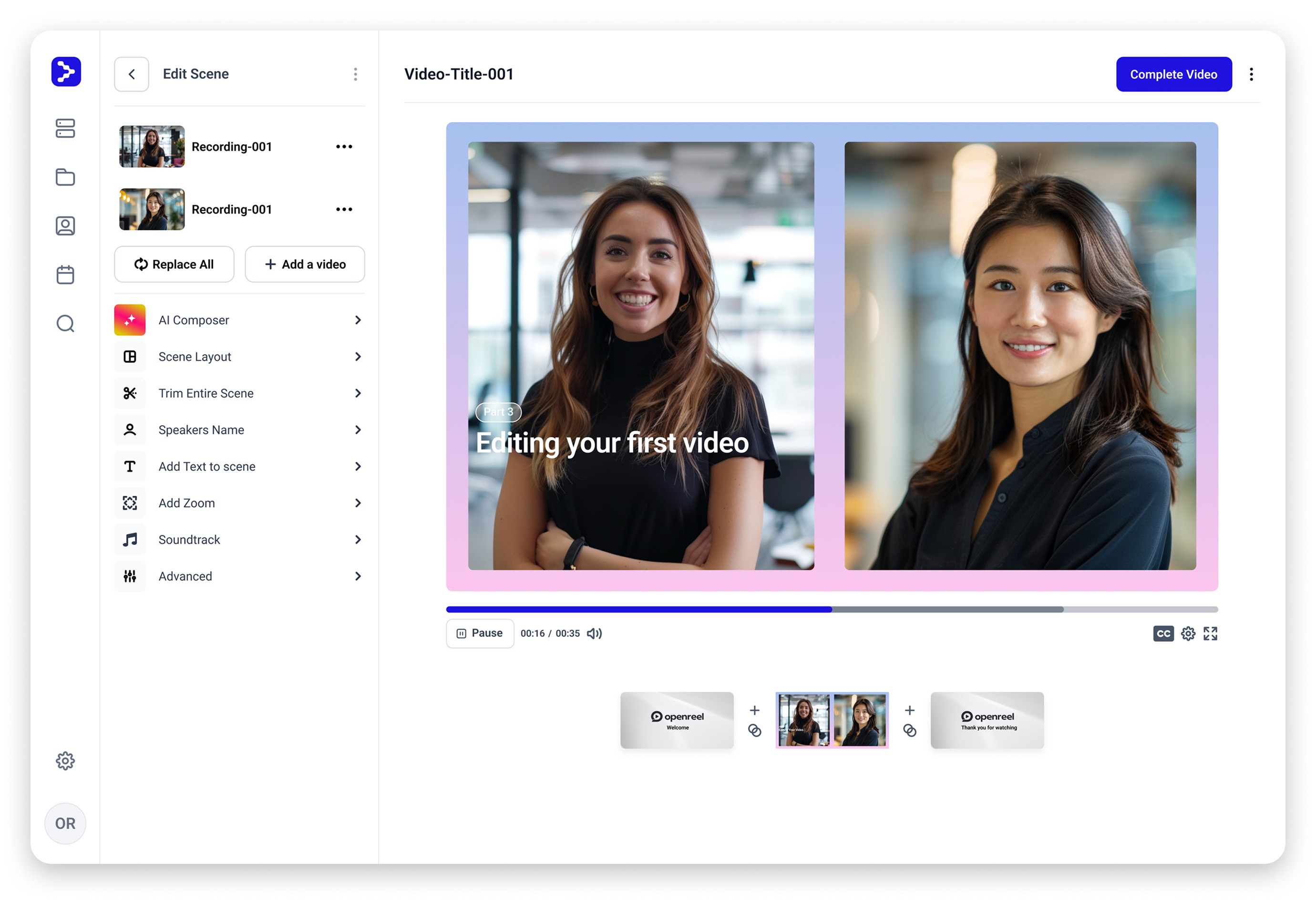Select the Thank you for watching thumbnail
The width and height of the screenshot is (1316, 902).
(x=987, y=720)
